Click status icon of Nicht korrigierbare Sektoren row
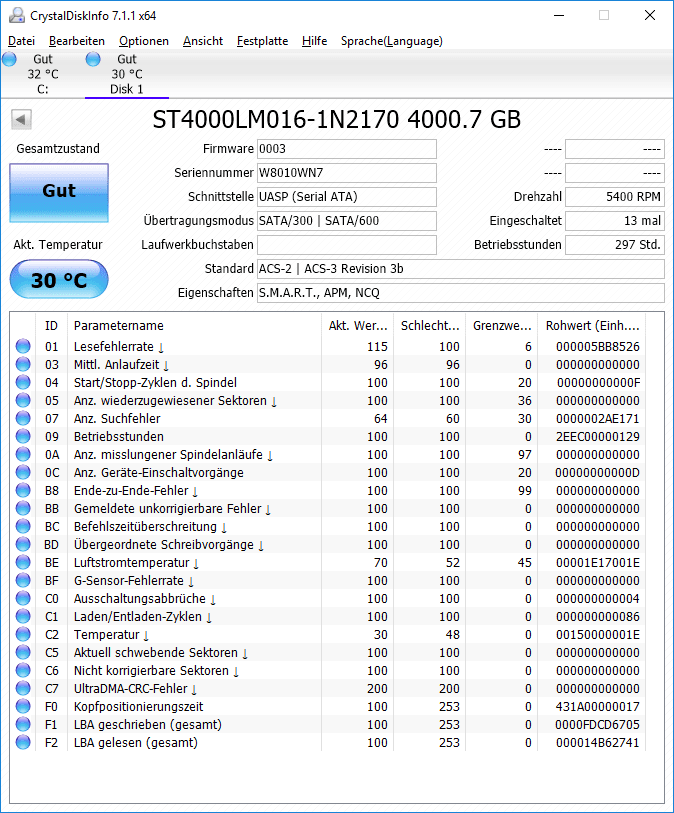The width and height of the screenshot is (674, 813). click(23, 670)
